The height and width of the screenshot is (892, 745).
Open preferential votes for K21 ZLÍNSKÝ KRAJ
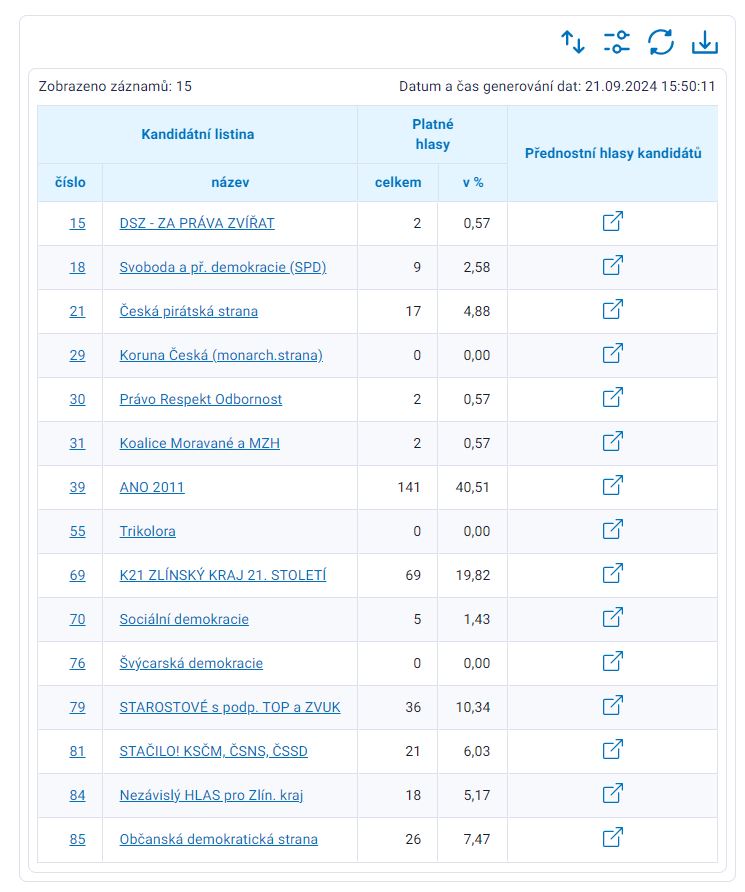(x=612, y=573)
